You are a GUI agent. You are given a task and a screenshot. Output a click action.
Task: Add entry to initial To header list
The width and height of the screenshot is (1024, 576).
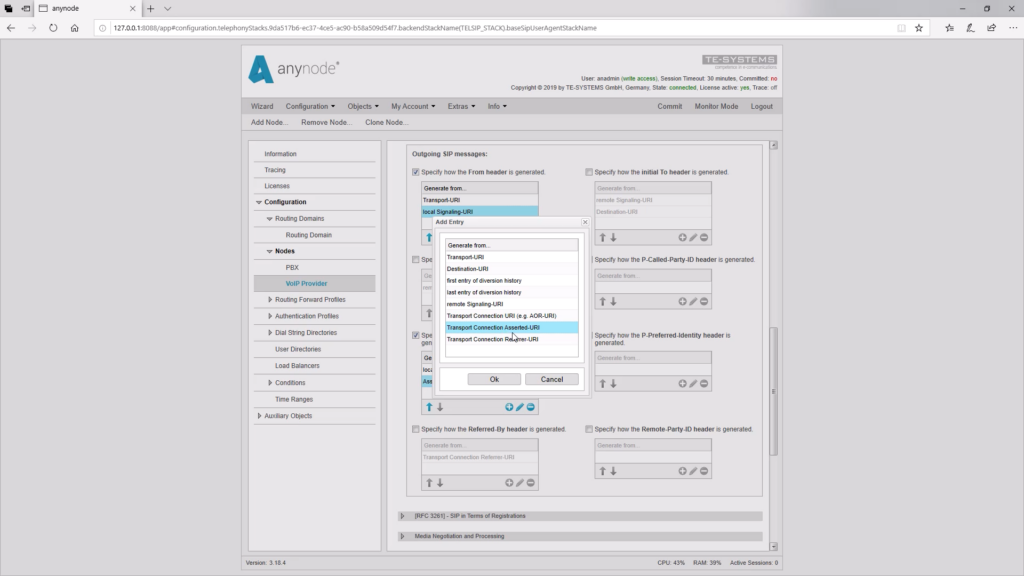tap(682, 238)
